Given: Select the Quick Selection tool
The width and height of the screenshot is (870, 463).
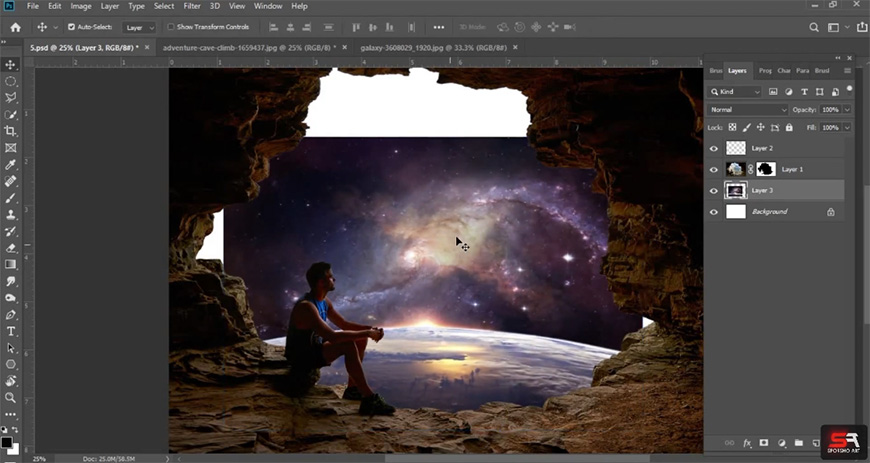Looking at the screenshot, I should pos(10,114).
